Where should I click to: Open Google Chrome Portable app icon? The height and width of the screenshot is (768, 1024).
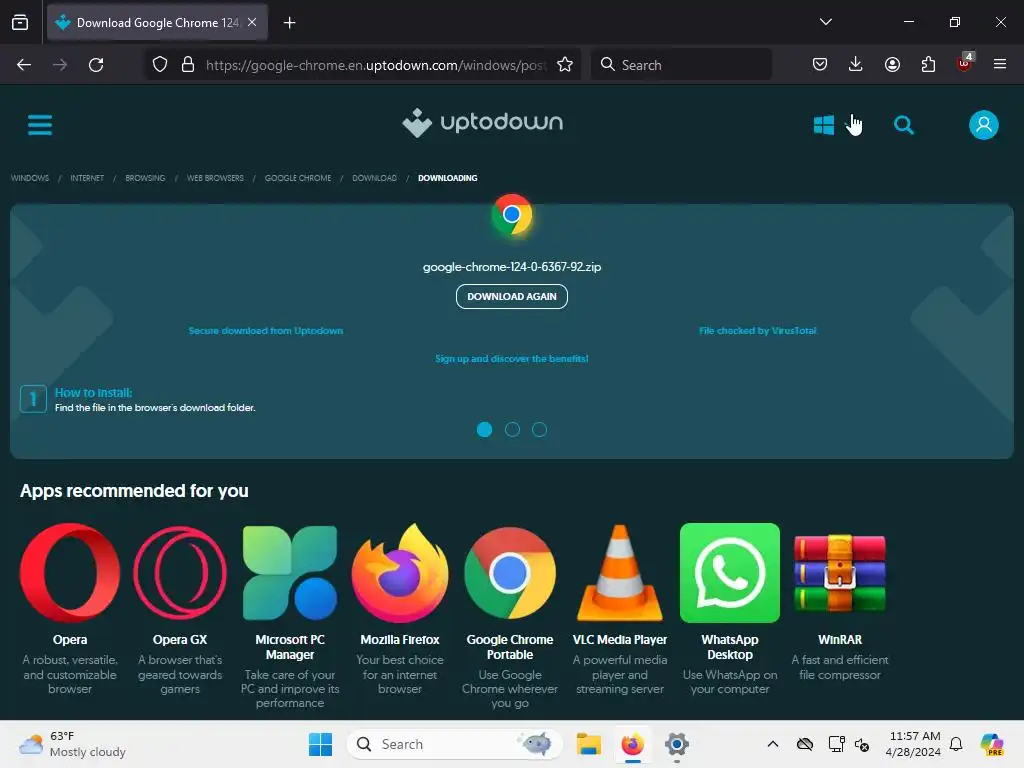pyautogui.click(x=510, y=573)
